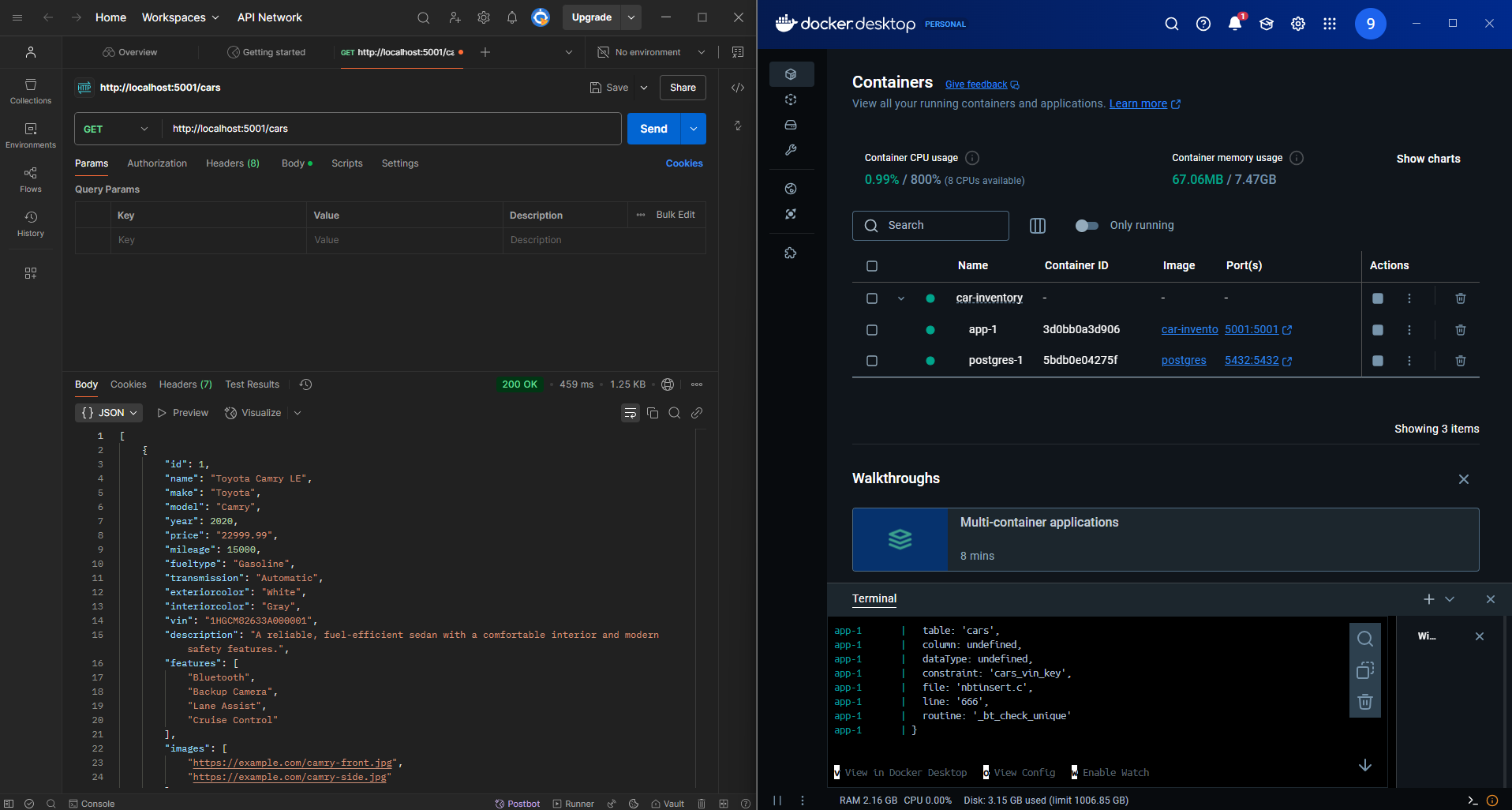The image size is (1512, 810).
Task: Open the Test Results response tab
Action: pos(253,384)
